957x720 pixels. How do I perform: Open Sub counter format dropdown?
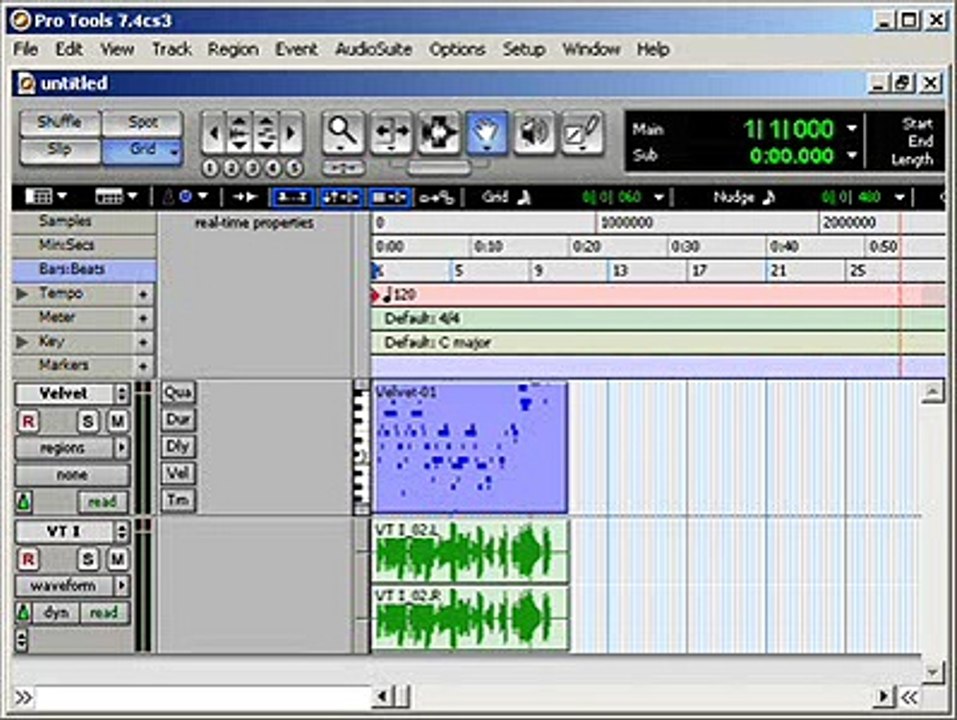click(851, 156)
